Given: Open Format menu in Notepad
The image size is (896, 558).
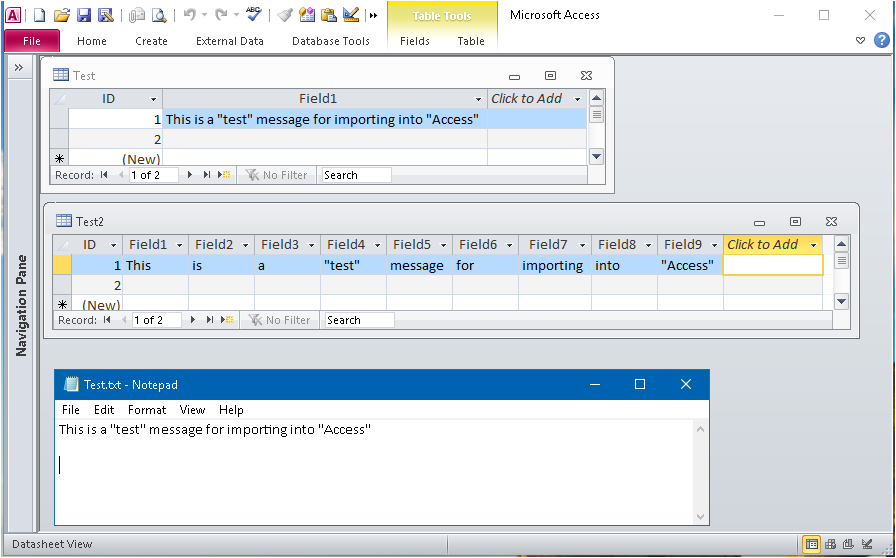Looking at the screenshot, I should pos(147,410).
